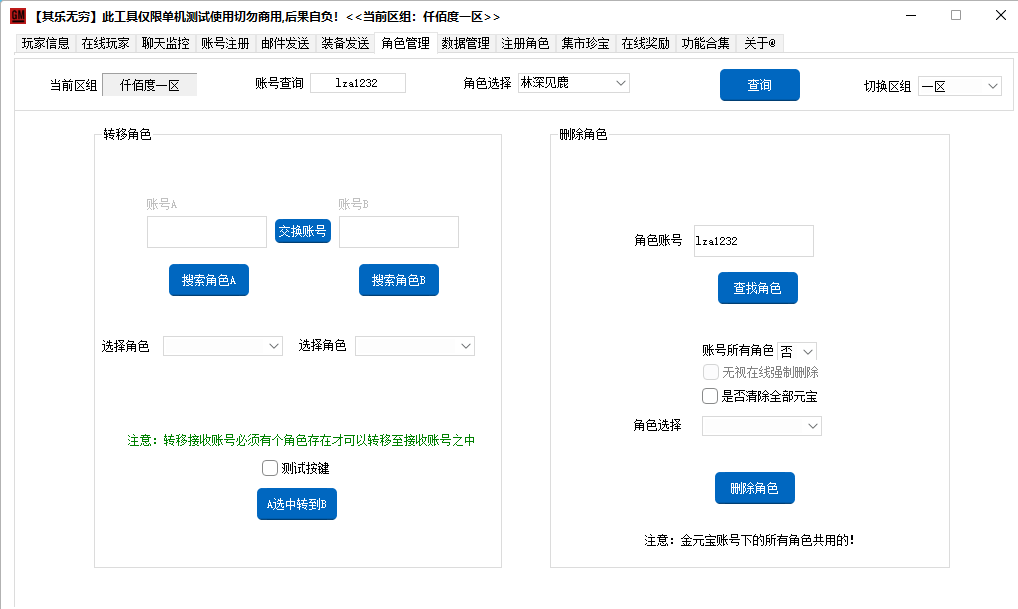Click the A选中转到B button
The width and height of the screenshot is (1018, 609).
coord(297,504)
